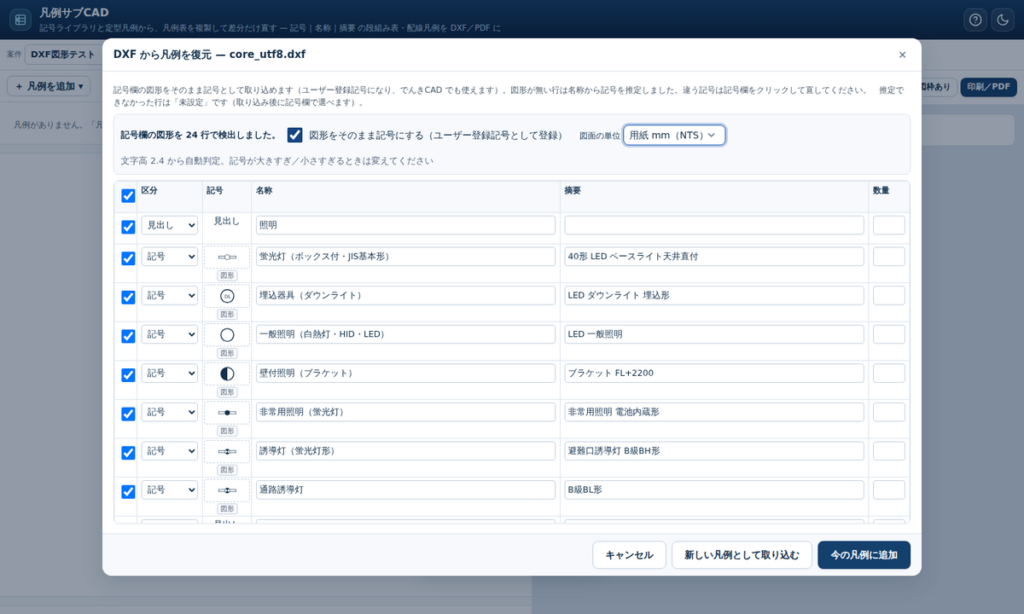The image size is (1024, 614).
Task: Open 区分 dropdown for 蛍光灯 row
Action: 169,257
